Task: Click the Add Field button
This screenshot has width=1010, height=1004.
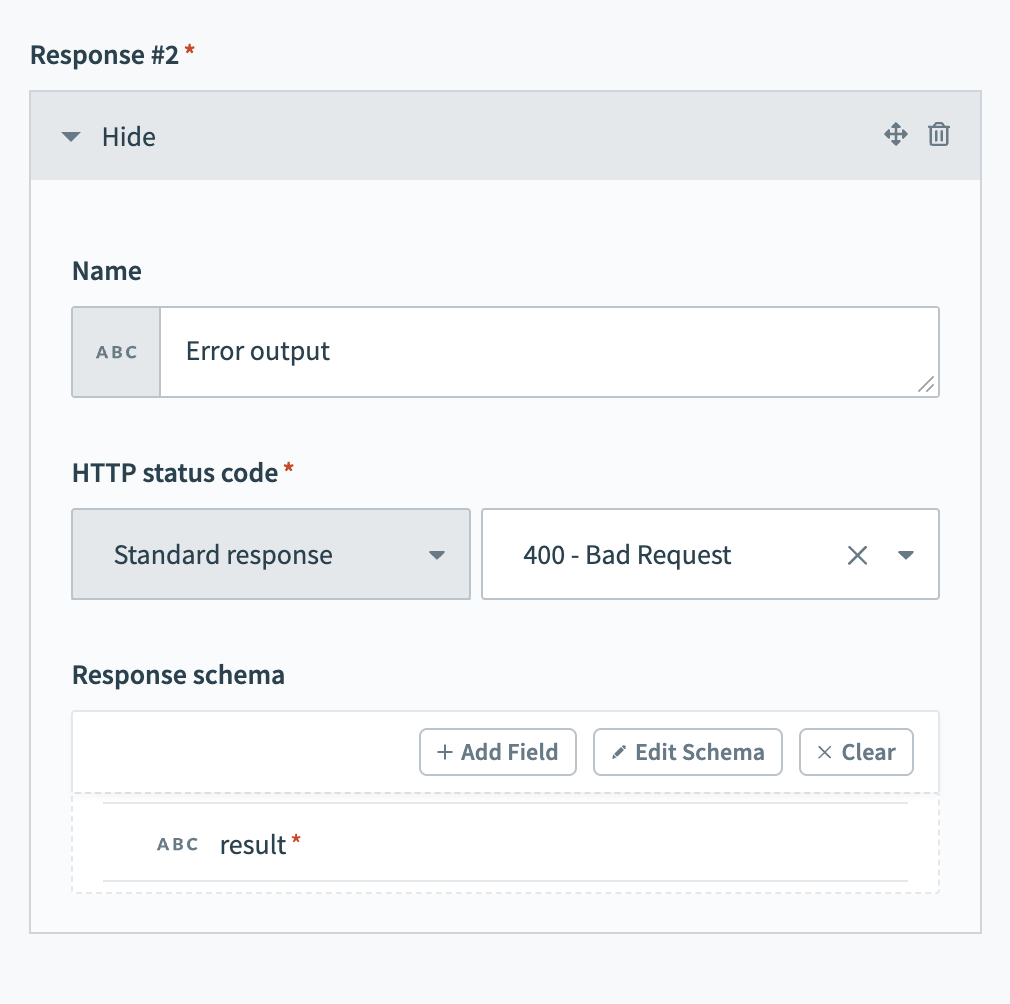Action: coord(497,752)
